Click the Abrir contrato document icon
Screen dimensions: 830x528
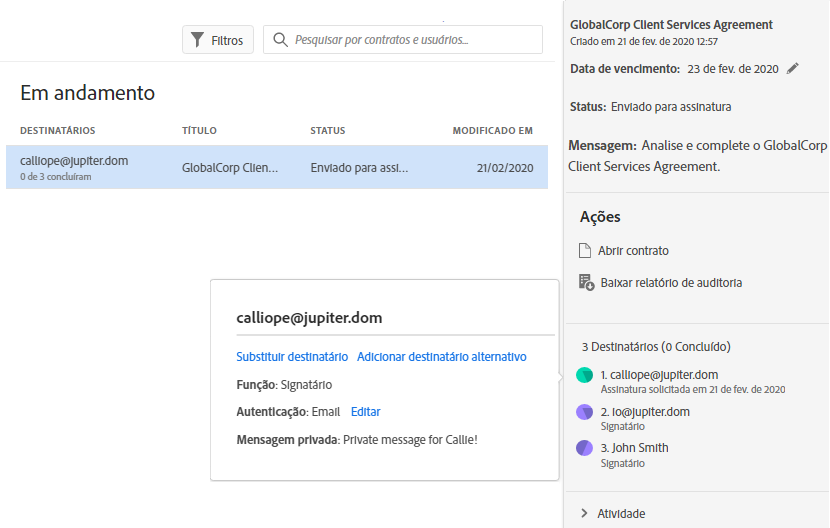coord(585,250)
